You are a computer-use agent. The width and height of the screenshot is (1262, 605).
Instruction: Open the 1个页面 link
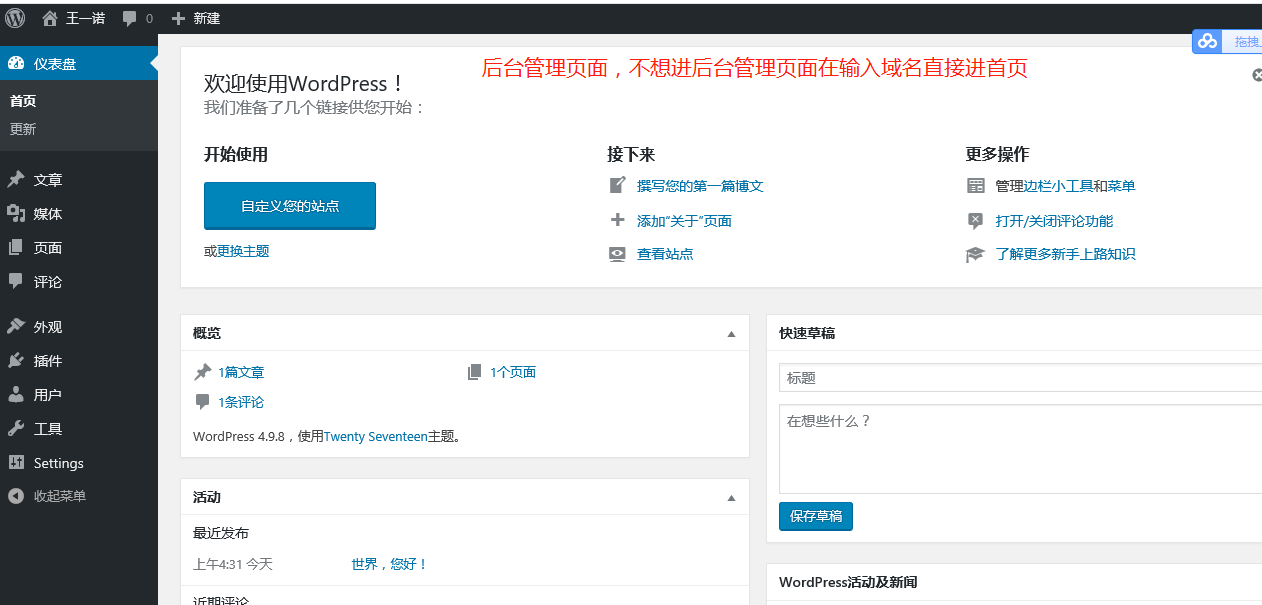tap(513, 372)
